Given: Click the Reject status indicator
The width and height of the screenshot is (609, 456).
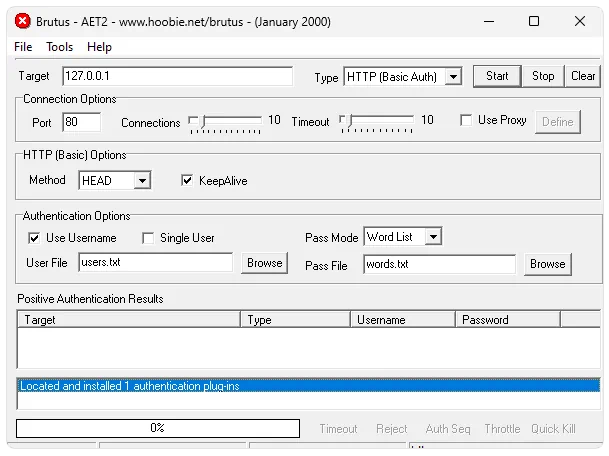Looking at the screenshot, I should pos(392,429).
